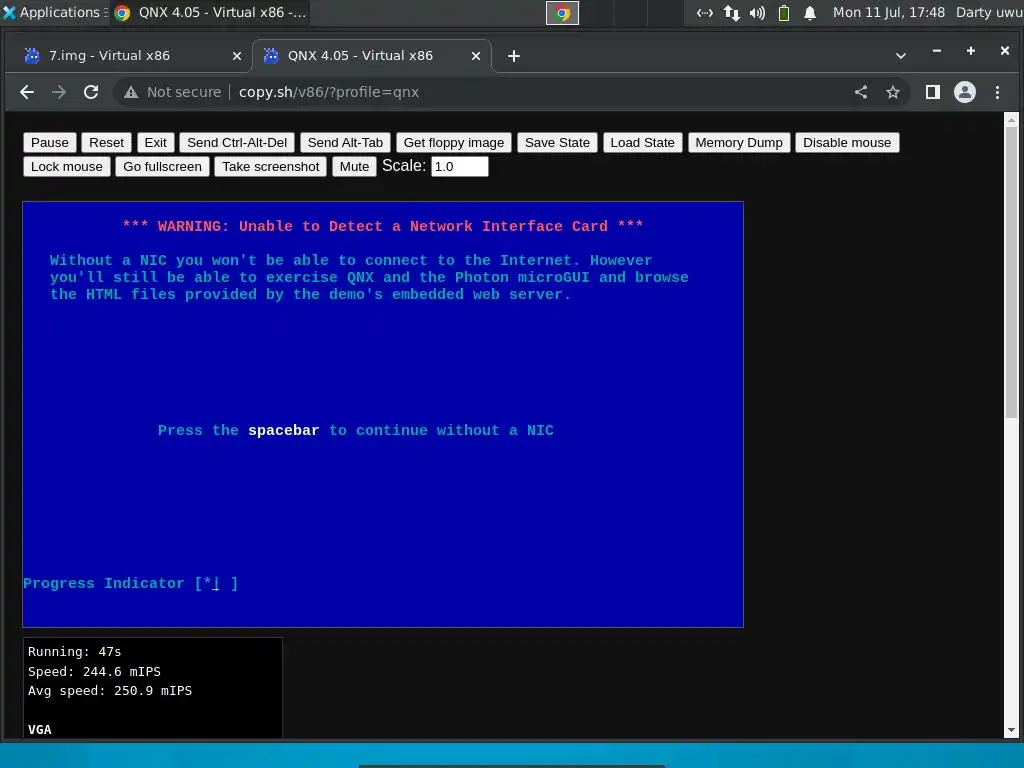
Task: Send Alt-Tab to the emulator
Action: tap(345, 142)
